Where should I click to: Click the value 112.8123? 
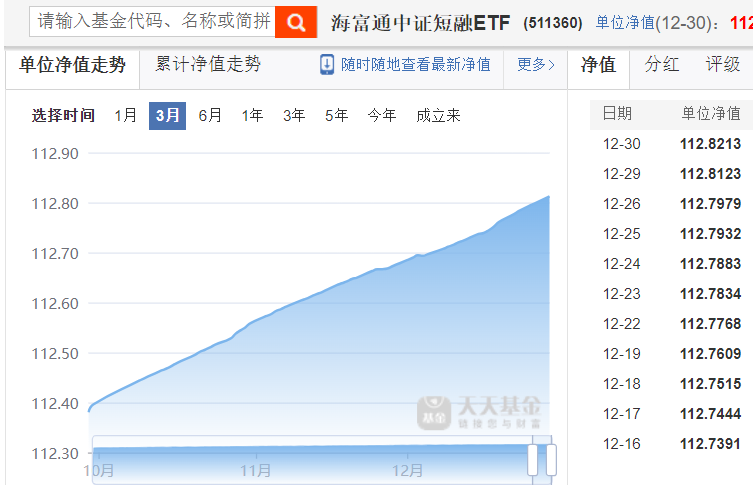tap(711, 174)
